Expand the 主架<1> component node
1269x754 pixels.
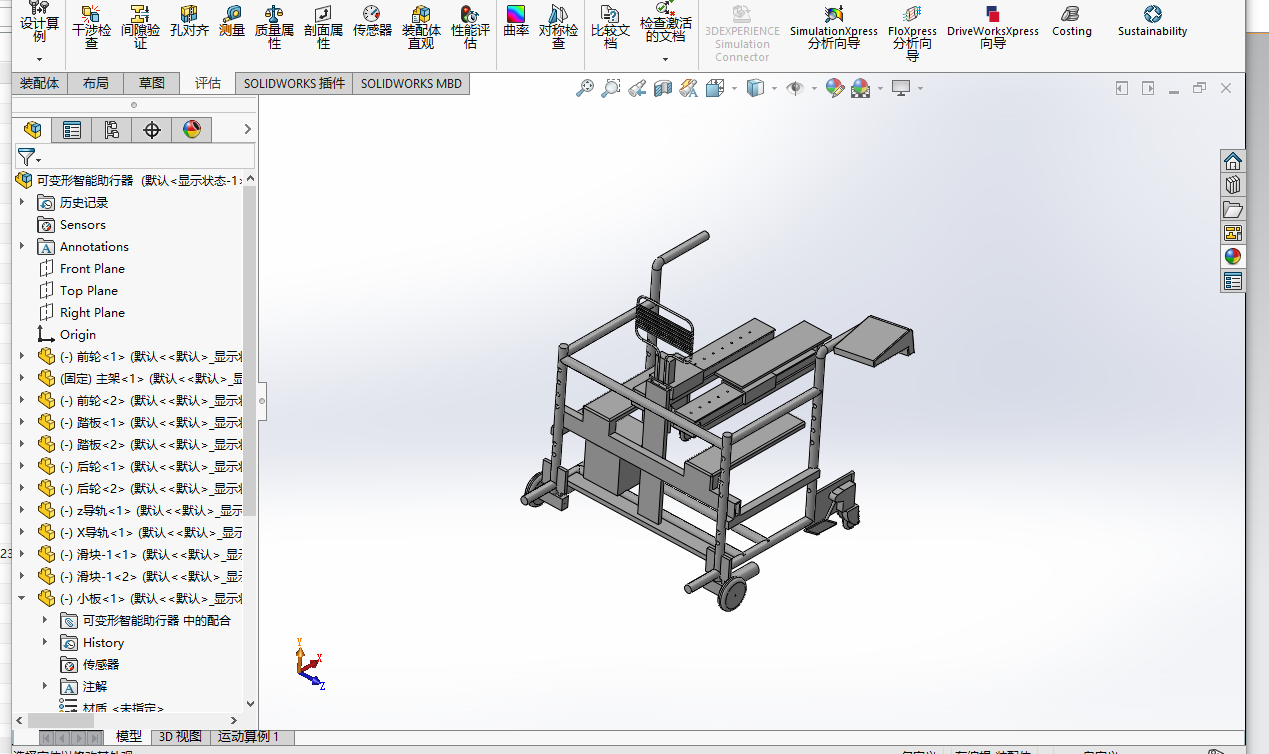click(x=22, y=378)
